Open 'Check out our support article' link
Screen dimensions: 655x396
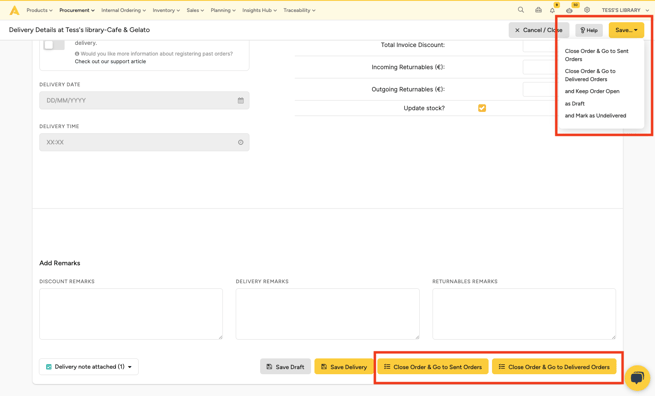[x=110, y=61]
